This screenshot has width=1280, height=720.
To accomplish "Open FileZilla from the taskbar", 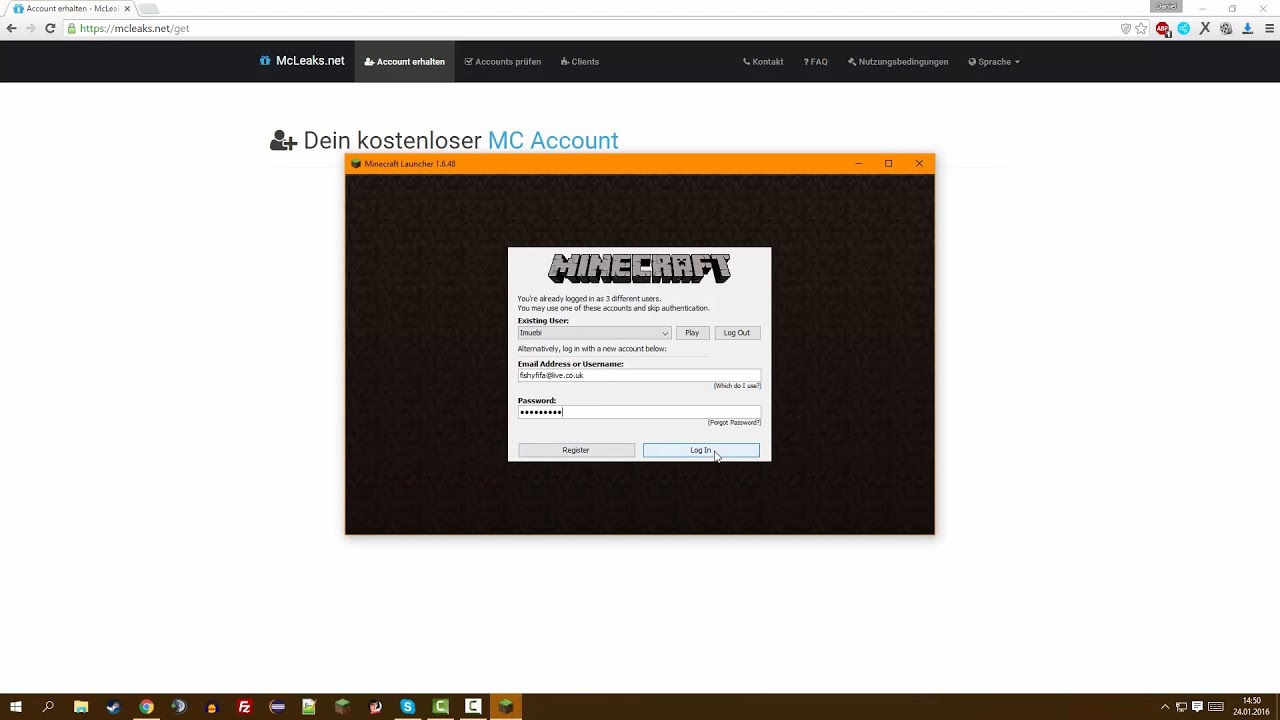I will click(x=244, y=707).
